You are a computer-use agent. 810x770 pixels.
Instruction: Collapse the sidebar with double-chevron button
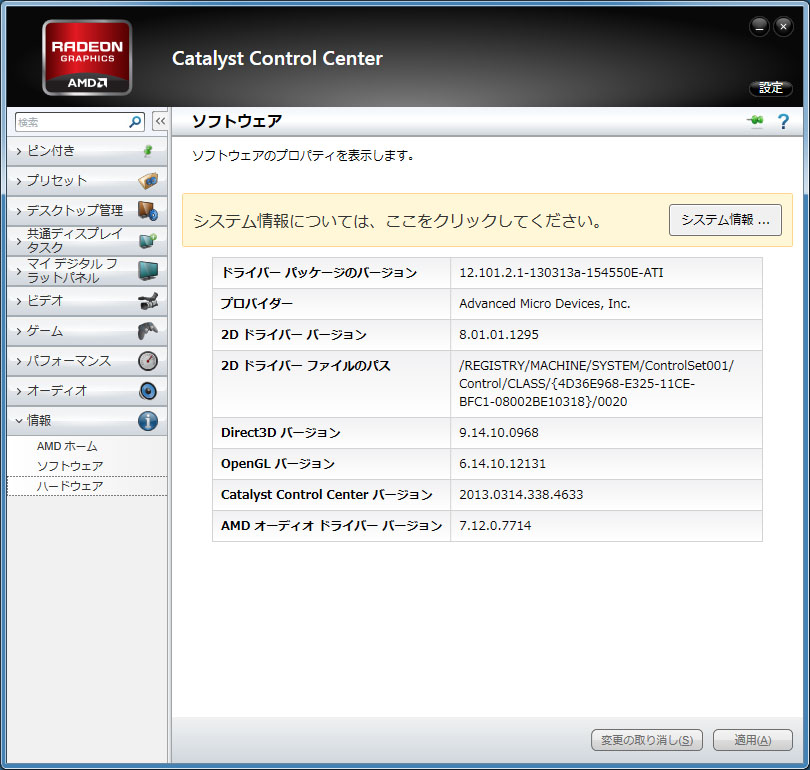pyautogui.click(x=159, y=122)
